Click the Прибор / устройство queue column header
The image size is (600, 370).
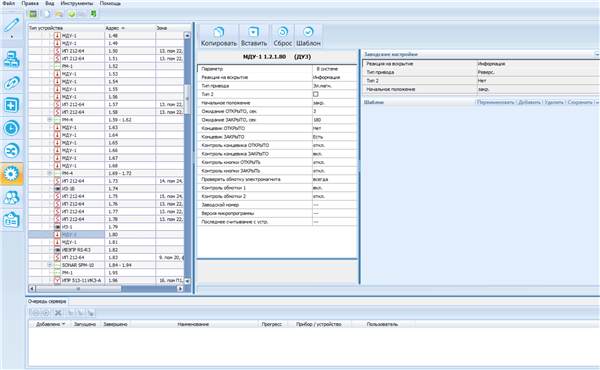(318, 324)
